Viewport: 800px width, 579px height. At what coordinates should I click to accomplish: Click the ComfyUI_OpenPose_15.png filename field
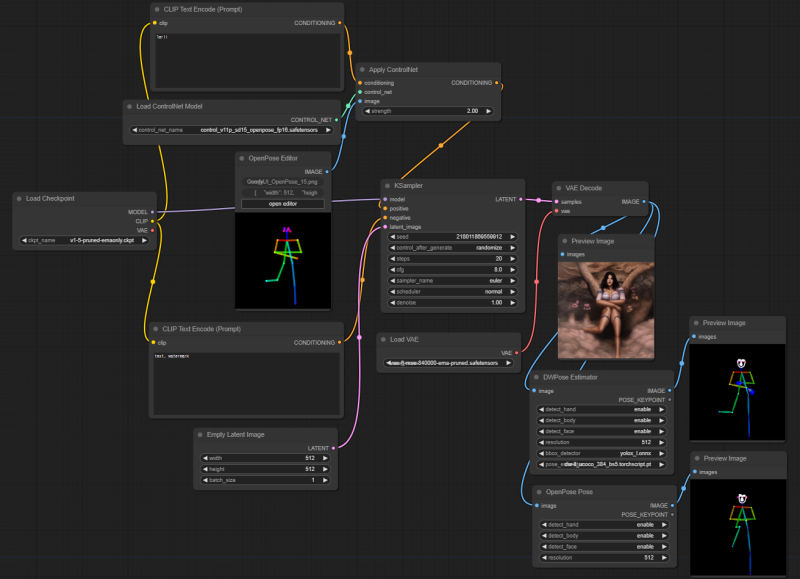pyautogui.click(x=283, y=182)
